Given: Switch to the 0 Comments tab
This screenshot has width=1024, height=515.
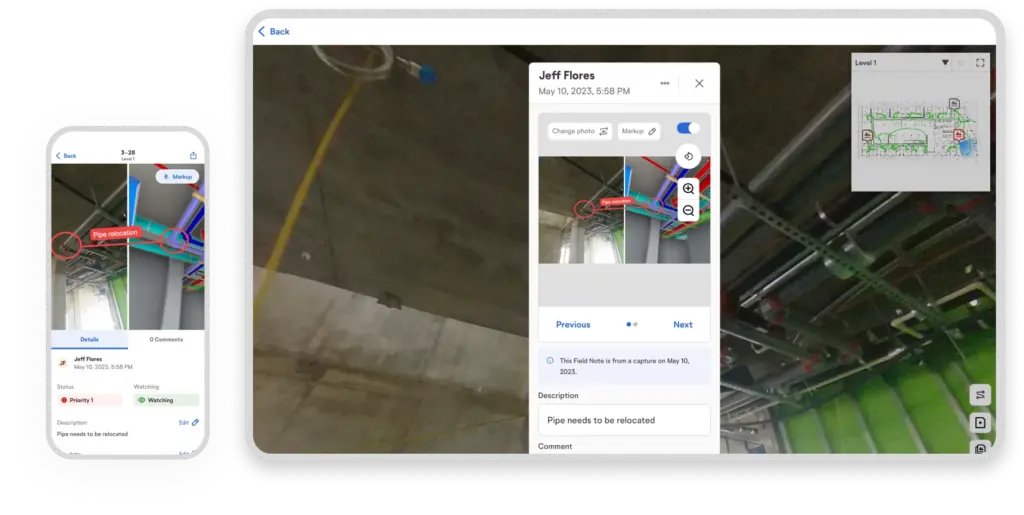Looking at the screenshot, I should click(166, 339).
